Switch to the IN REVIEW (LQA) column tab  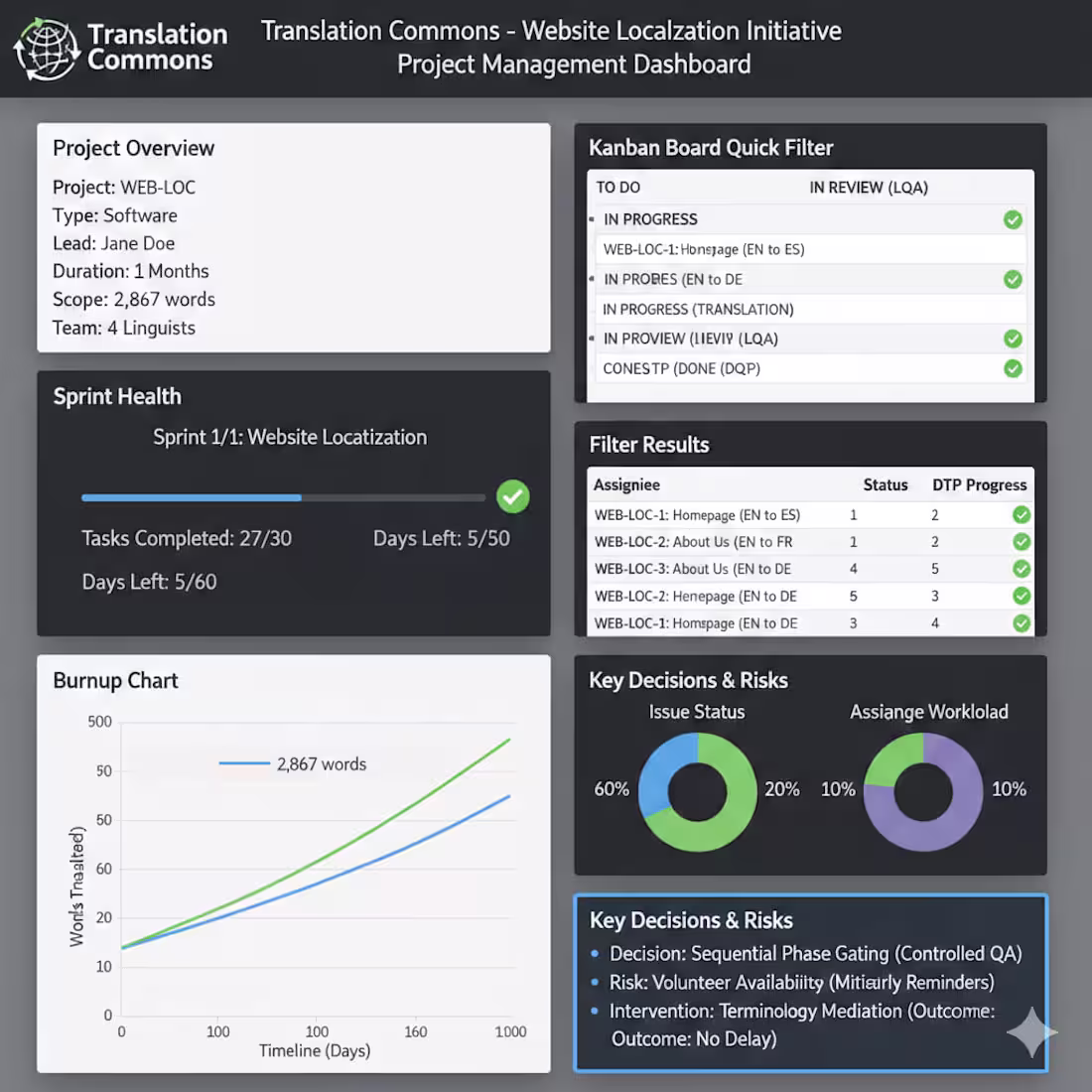click(x=869, y=188)
